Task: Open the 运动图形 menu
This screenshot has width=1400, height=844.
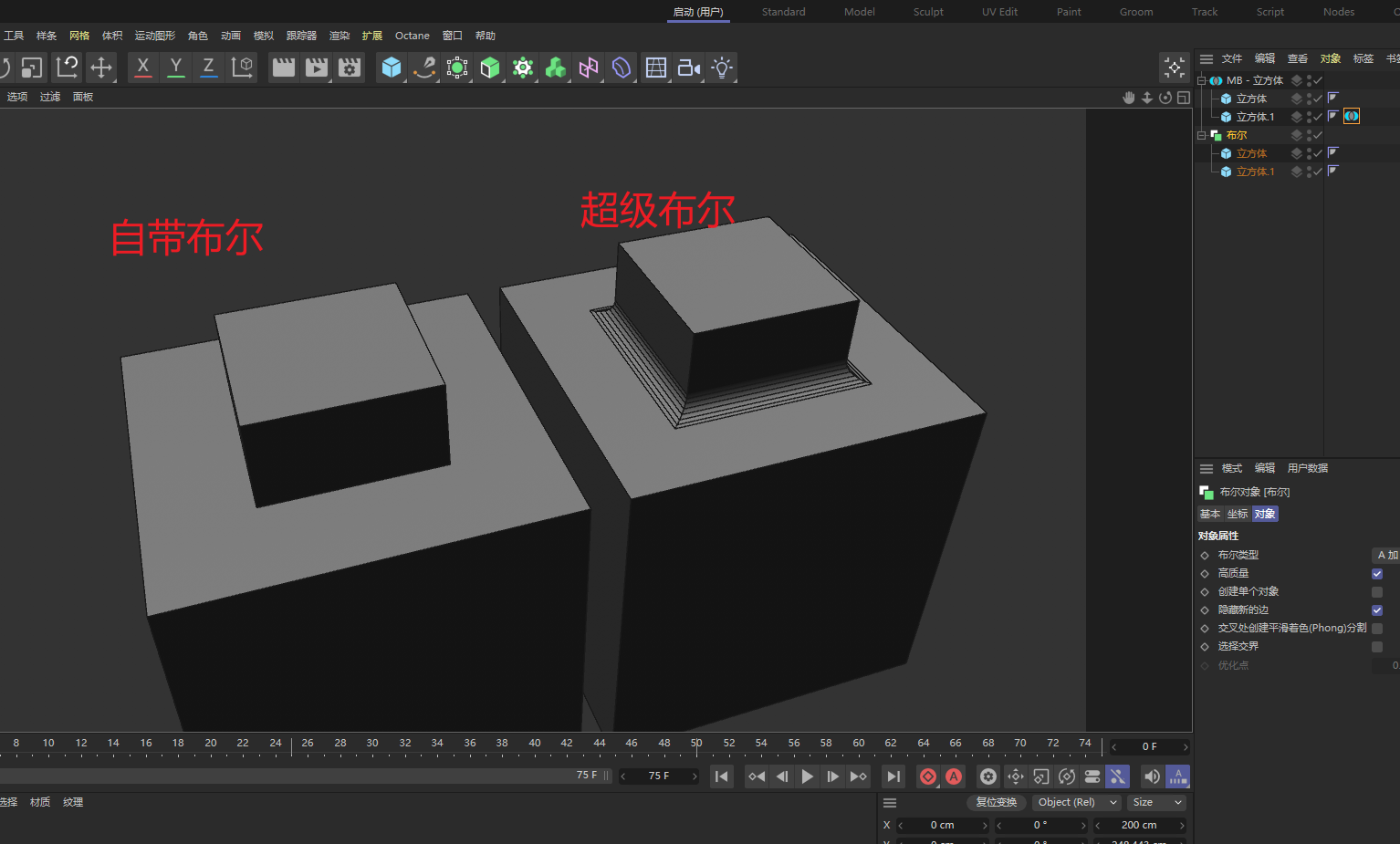Action: click(x=155, y=36)
